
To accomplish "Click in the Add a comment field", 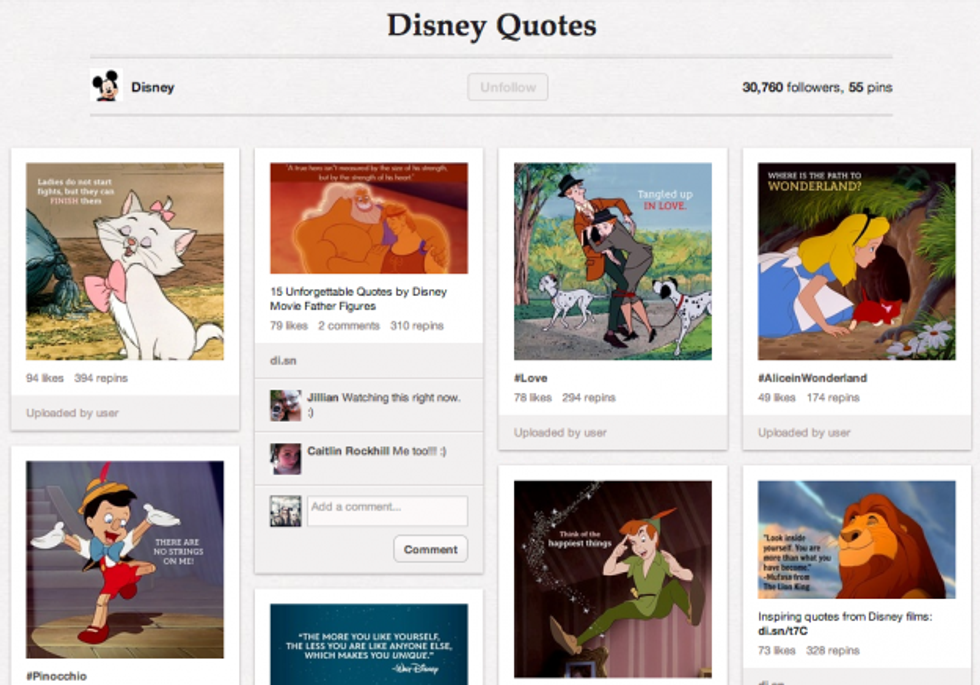I will [x=387, y=510].
